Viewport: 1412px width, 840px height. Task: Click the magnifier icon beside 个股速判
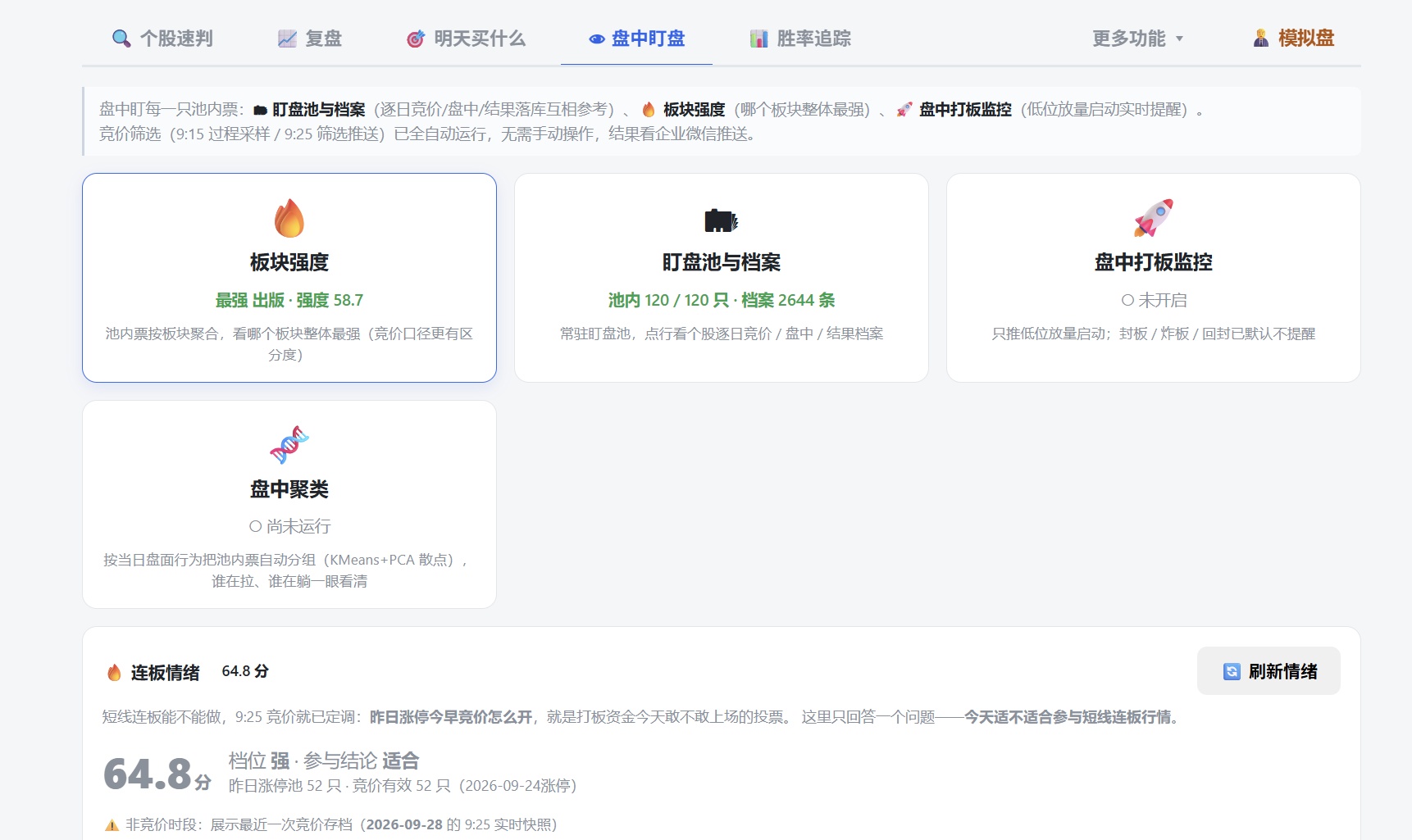click(x=121, y=39)
